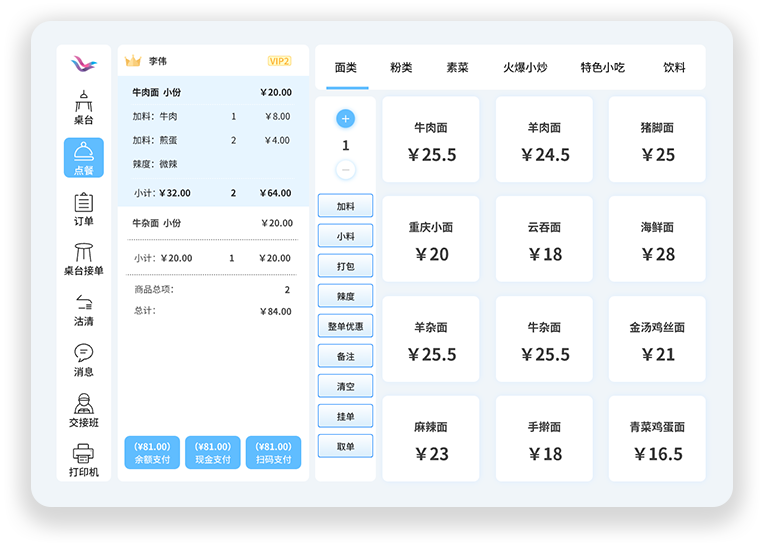This screenshot has width=763, height=547.
Task: Add 青菜鸡蛋面 ¥16.5 dish card
Action: pyautogui.click(x=657, y=439)
